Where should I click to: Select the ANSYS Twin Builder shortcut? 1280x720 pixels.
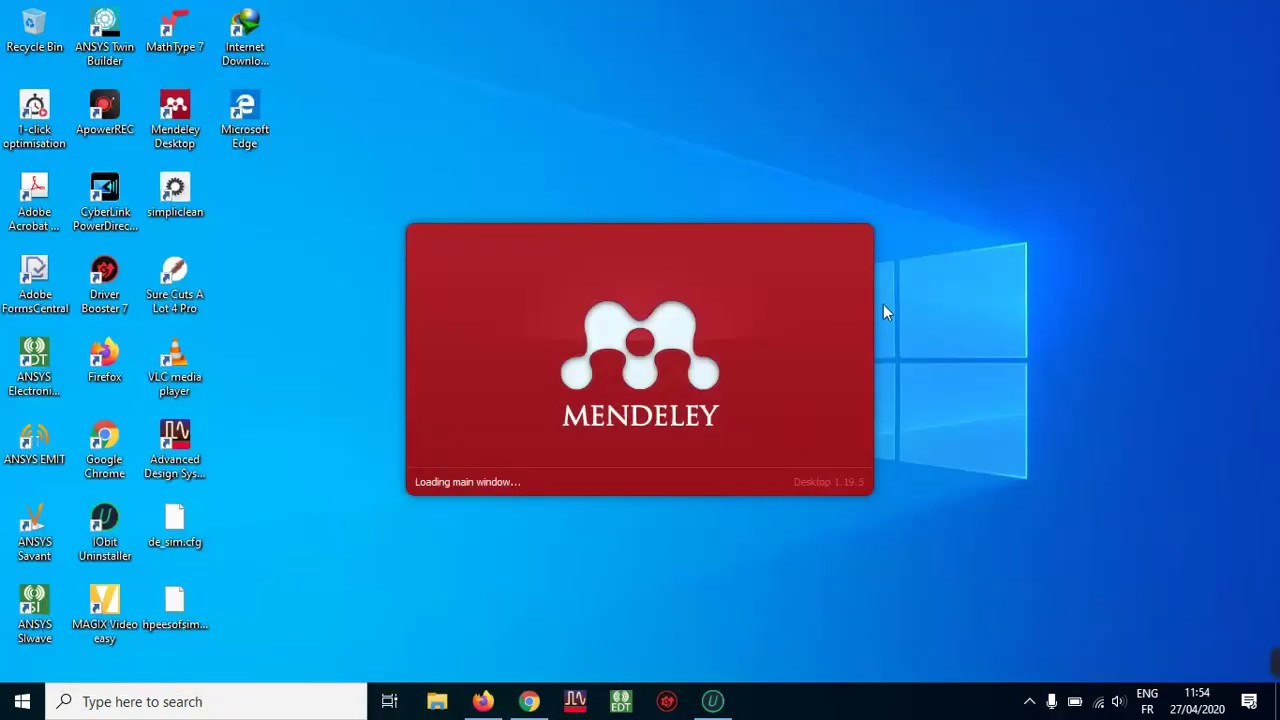(104, 38)
